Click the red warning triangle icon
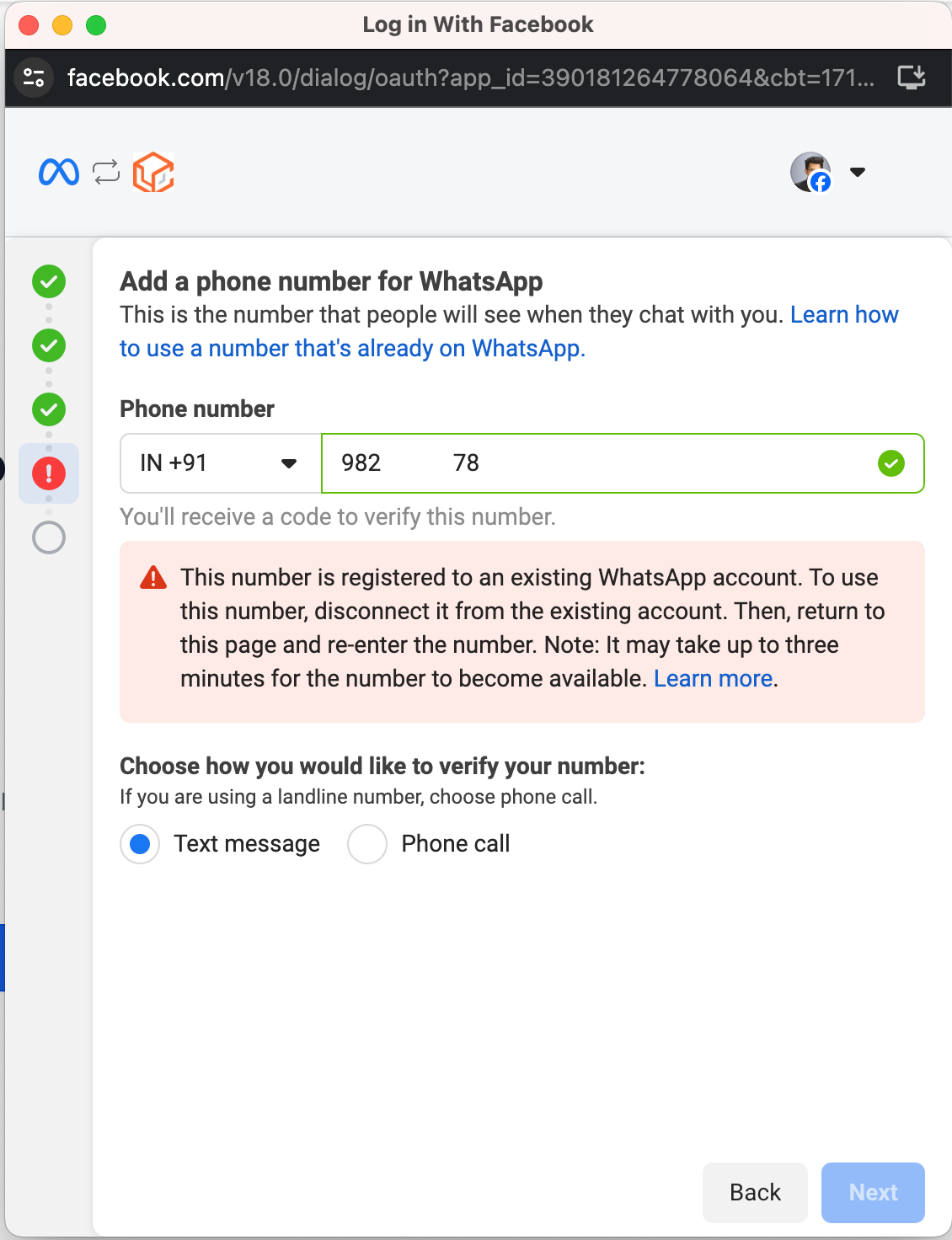 [153, 578]
